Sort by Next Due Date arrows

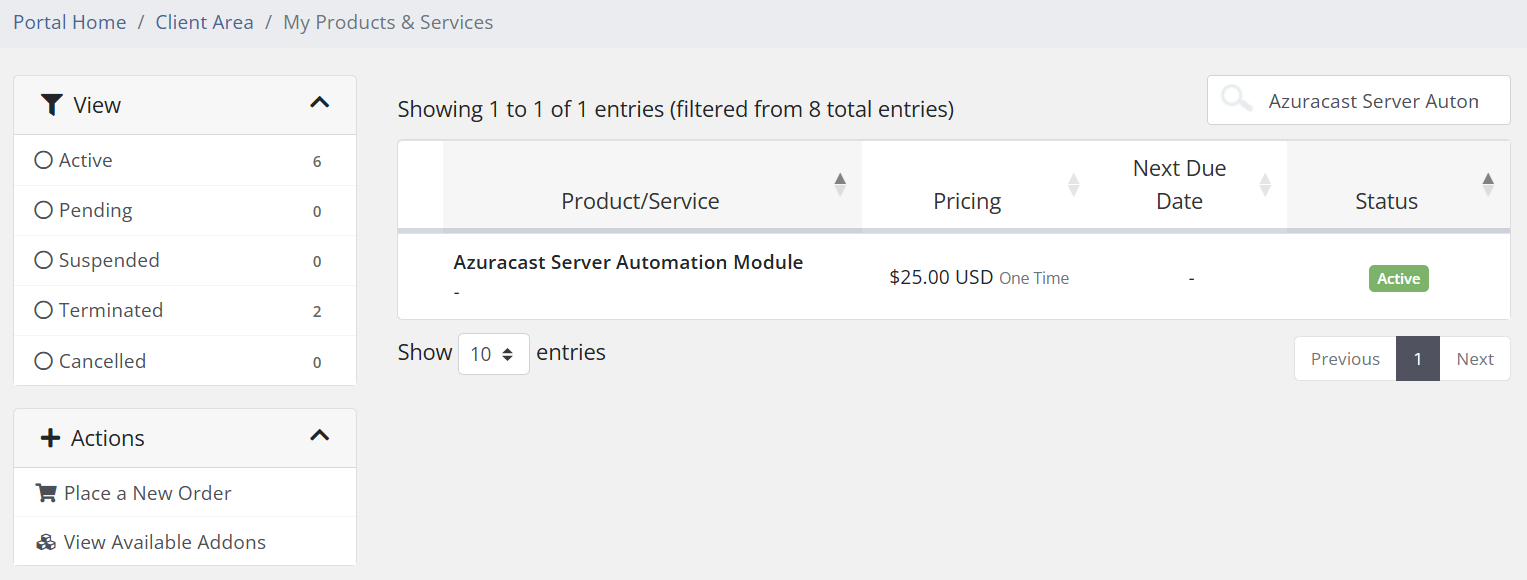[x=1264, y=184]
